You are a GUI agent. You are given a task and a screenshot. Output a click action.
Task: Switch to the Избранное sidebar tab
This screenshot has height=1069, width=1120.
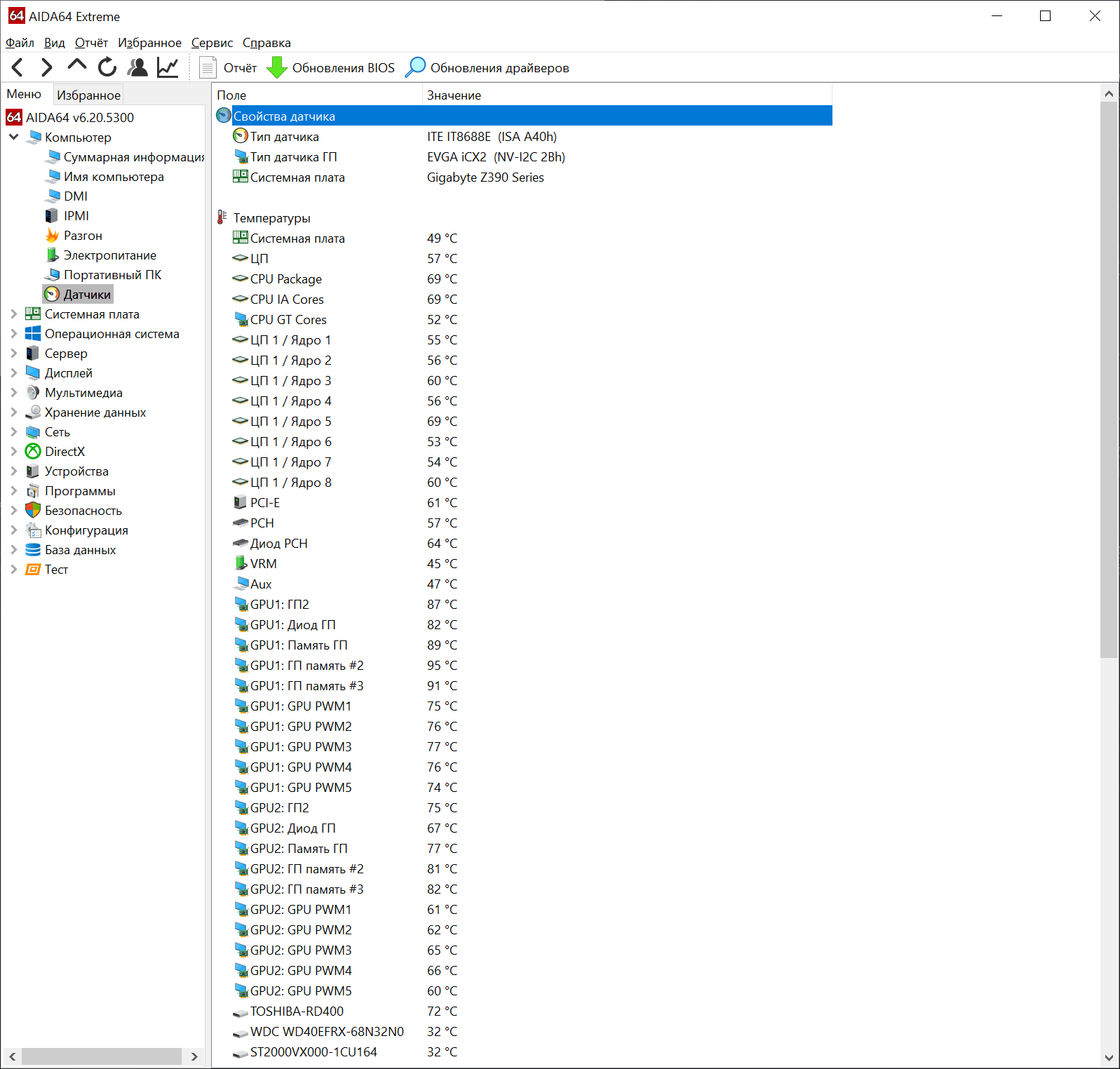89,95
